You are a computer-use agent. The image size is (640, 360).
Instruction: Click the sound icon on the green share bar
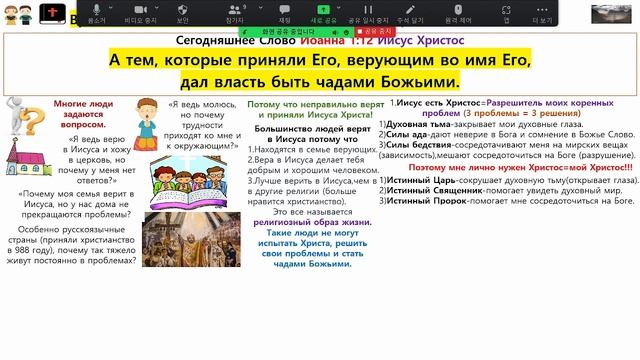[335, 32]
